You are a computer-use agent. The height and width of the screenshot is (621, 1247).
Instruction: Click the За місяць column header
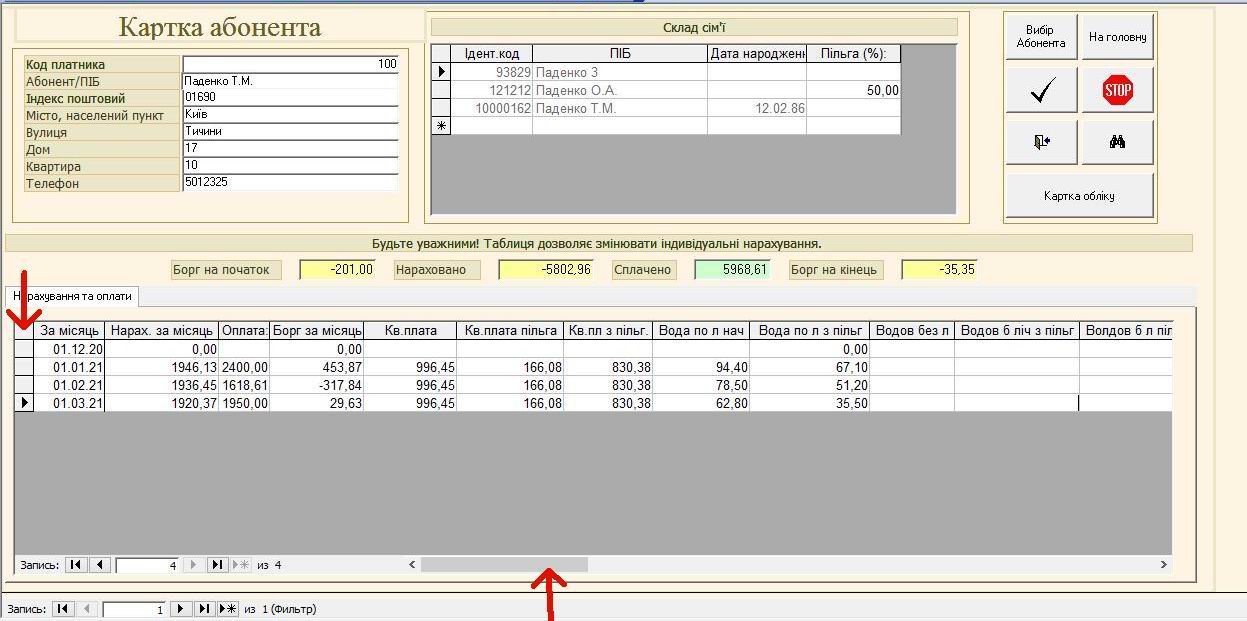70,331
